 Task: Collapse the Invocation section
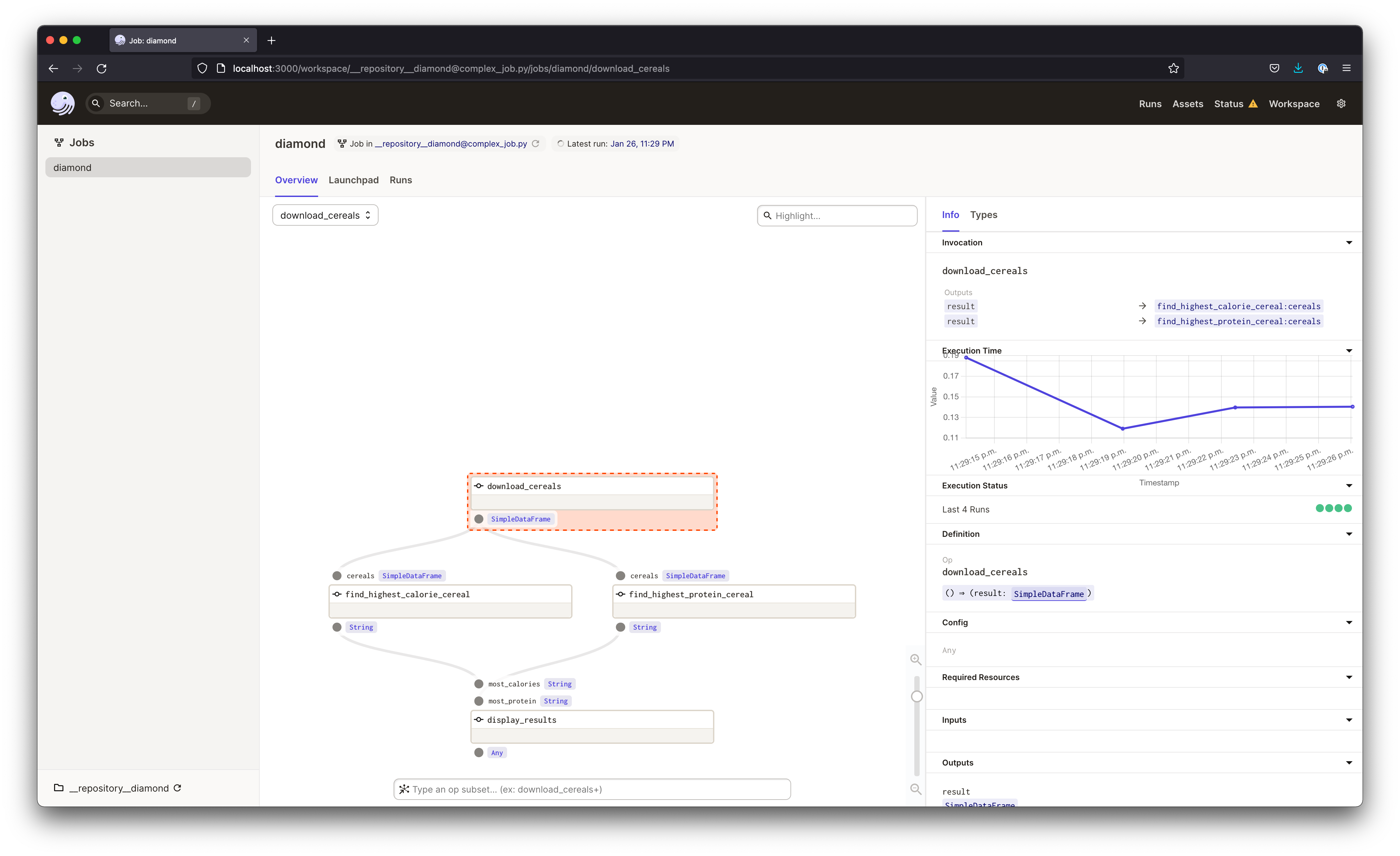[1350, 242]
